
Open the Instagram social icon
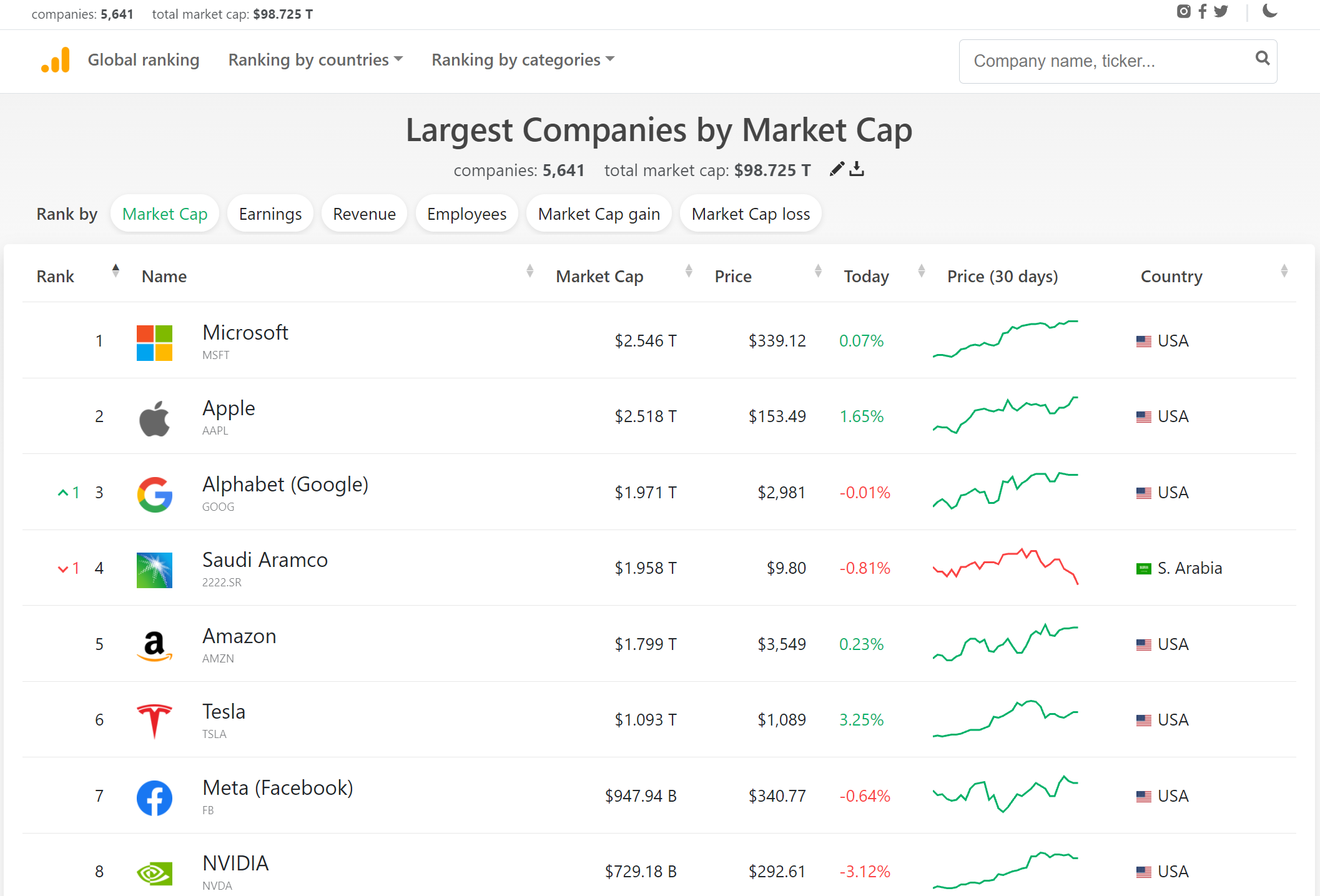click(x=1183, y=11)
